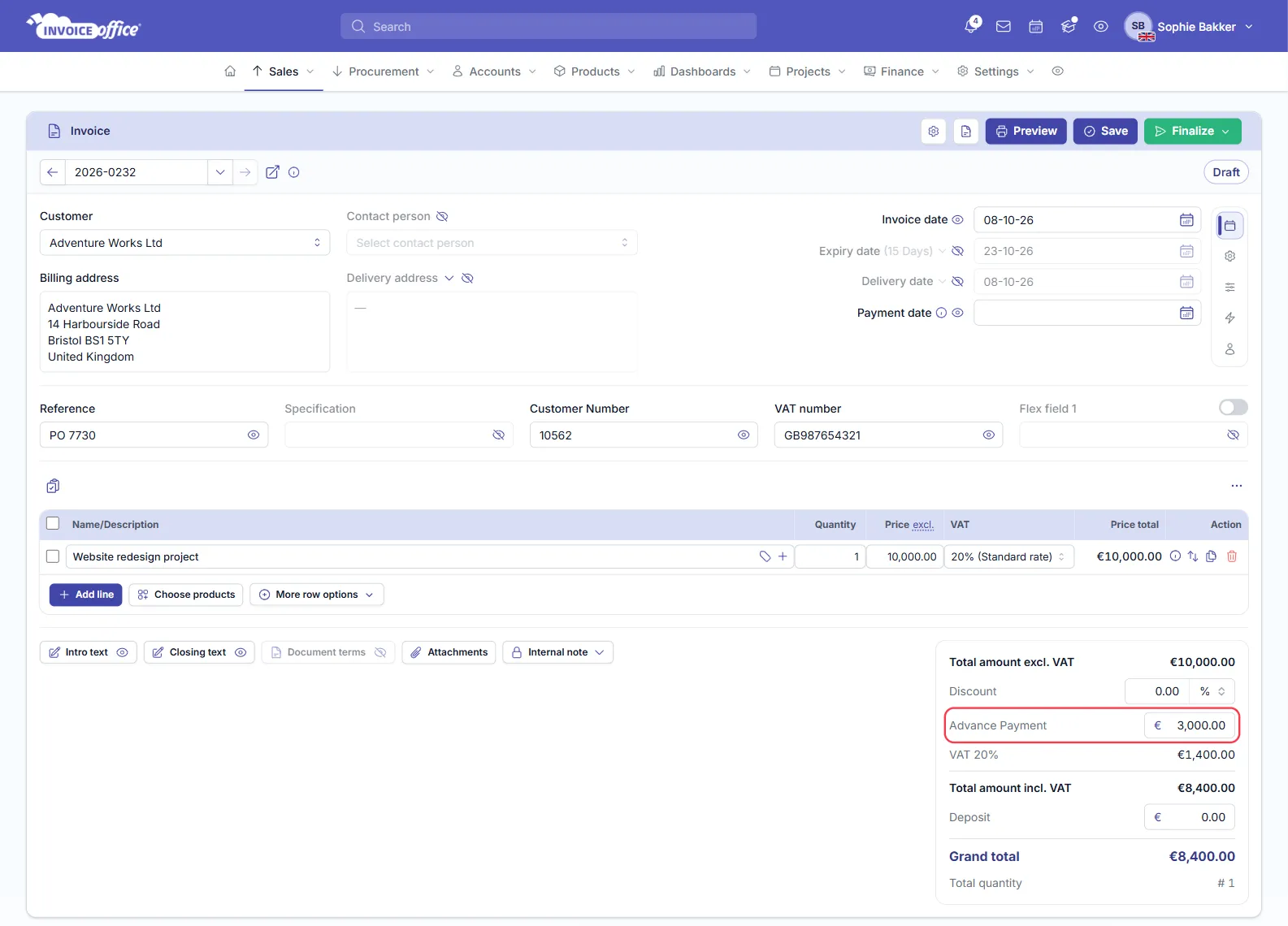Change Discount type percent dropdown
1288x926 pixels.
[1212, 691]
